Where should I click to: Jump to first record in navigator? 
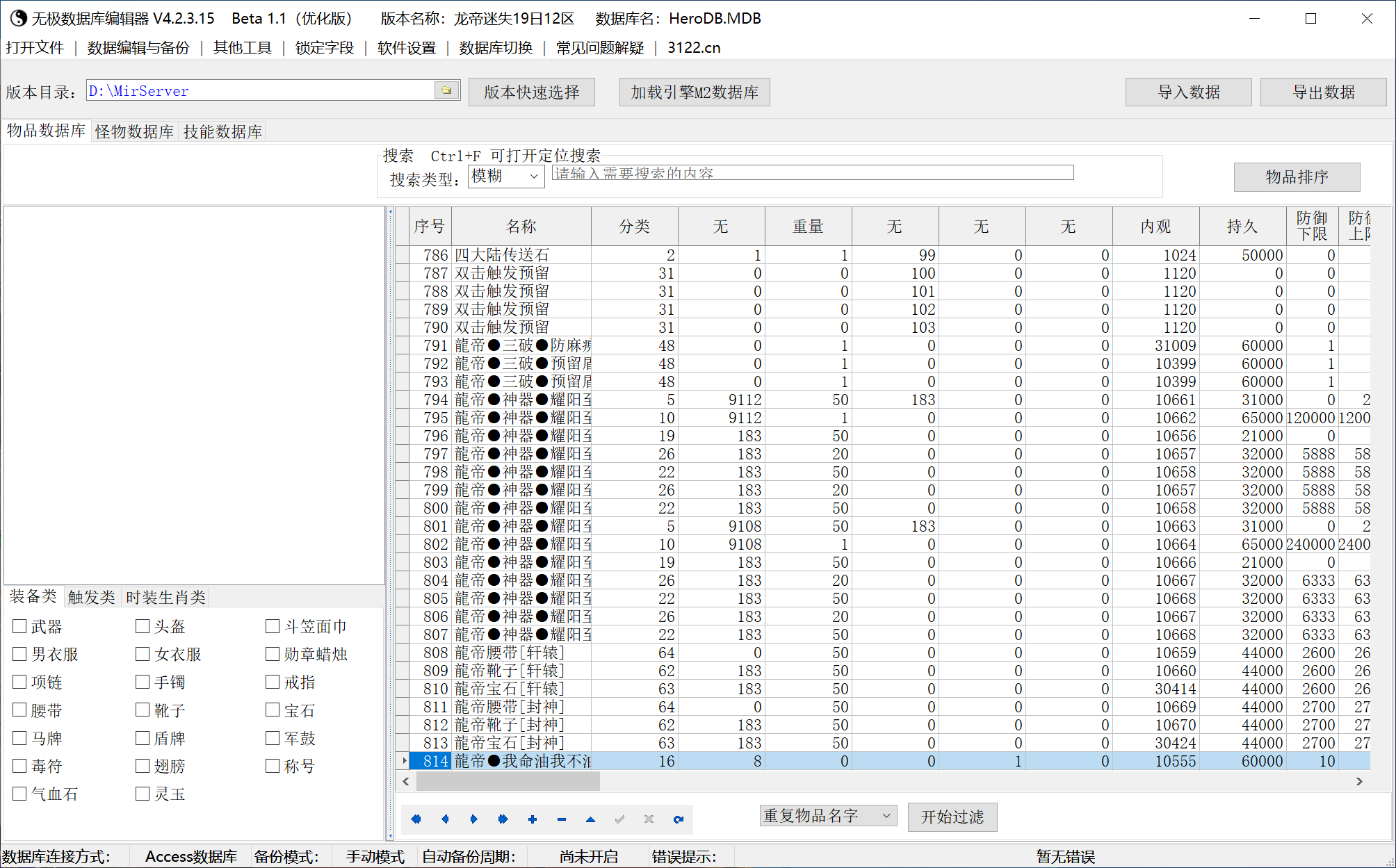point(416,819)
